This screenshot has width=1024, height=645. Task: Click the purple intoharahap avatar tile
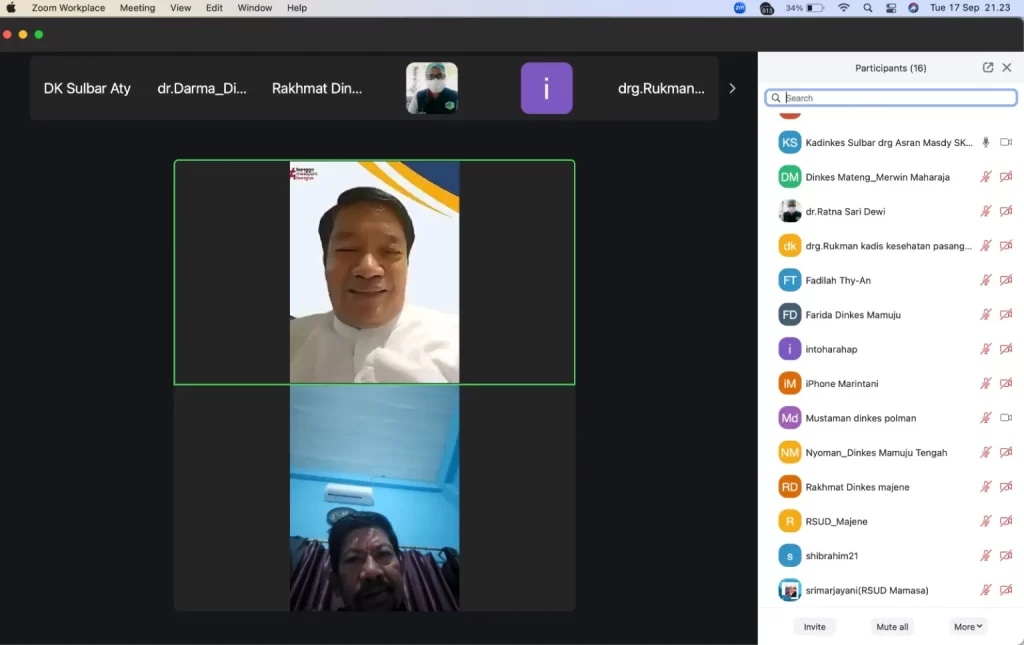coord(547,88)
